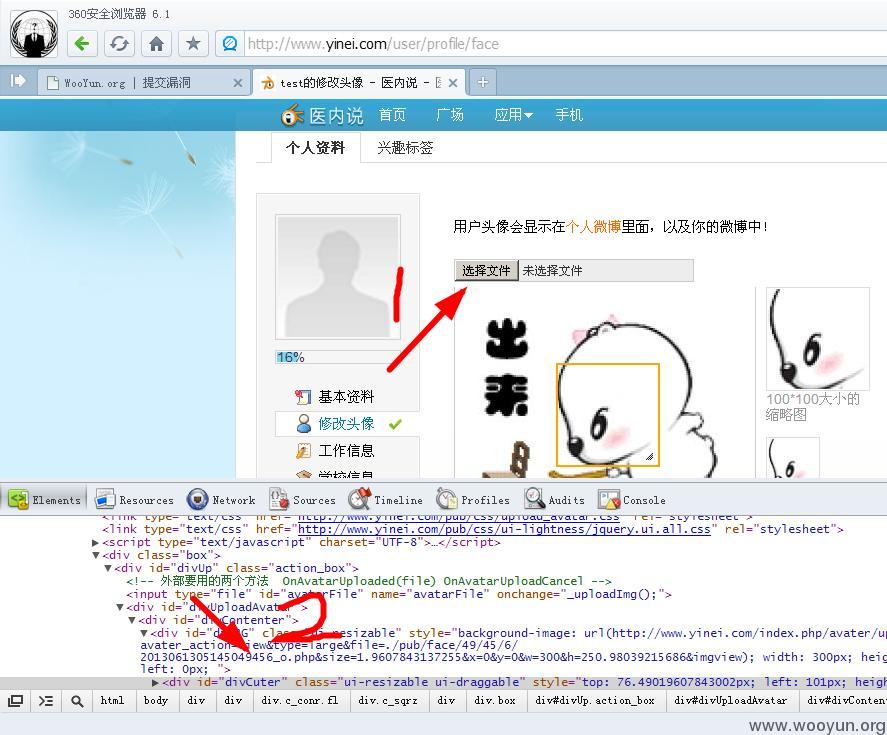Viewport: 887px width, 735px height.
Task: Open a new tab with the plus button
Action: coord(482,82)
